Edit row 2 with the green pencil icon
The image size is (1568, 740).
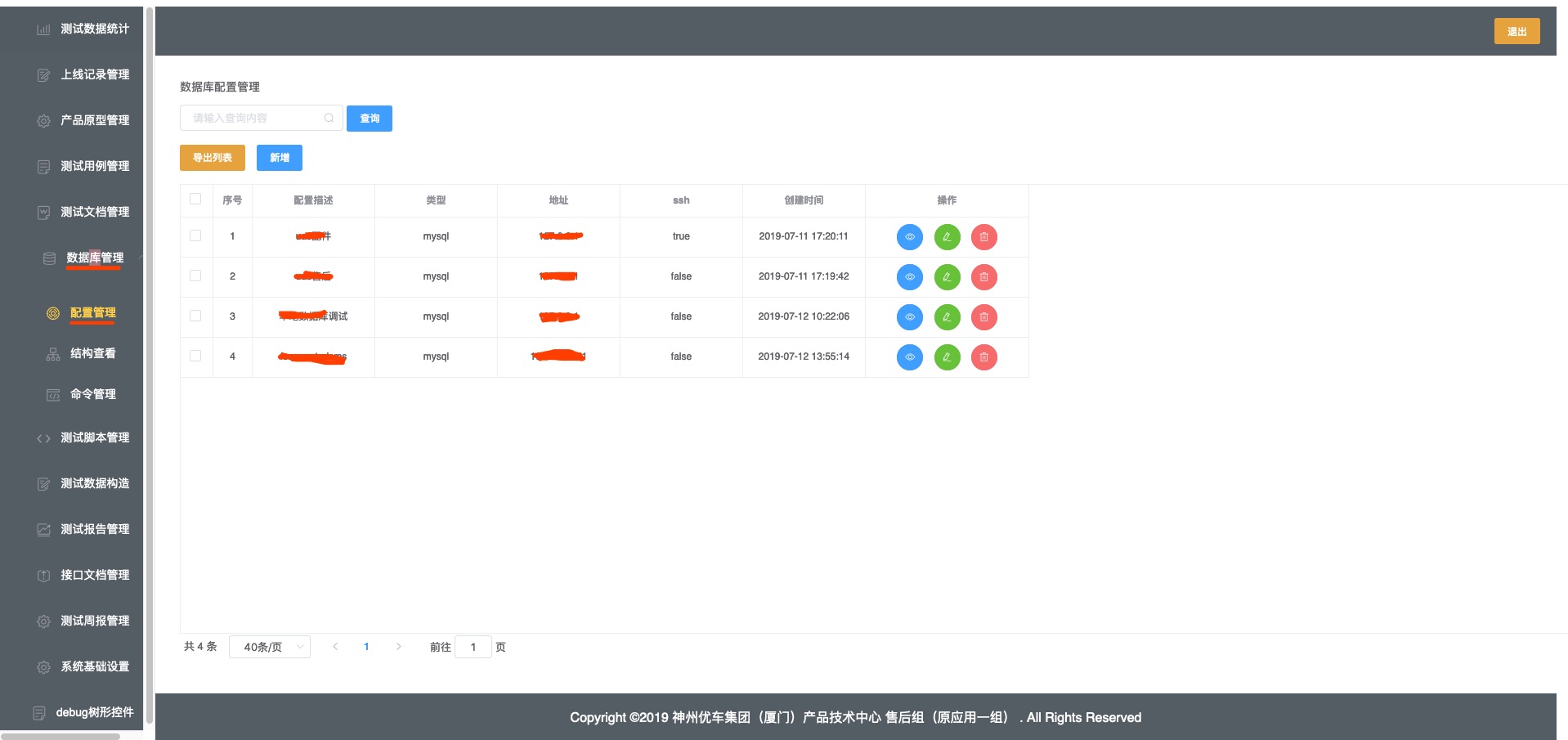coord(947,277)
